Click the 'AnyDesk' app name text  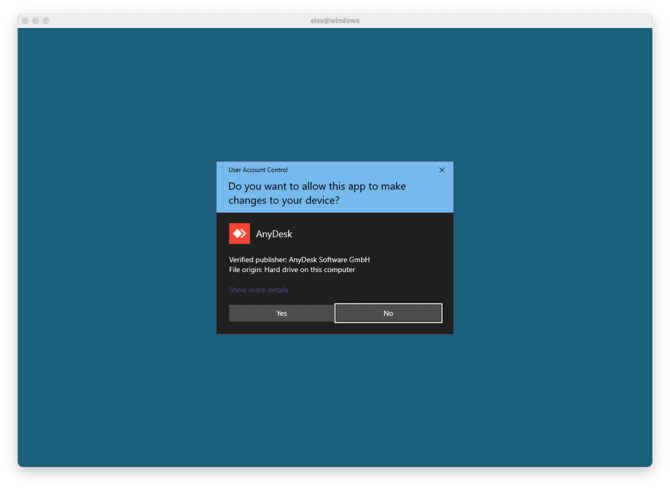pos(274,234)
